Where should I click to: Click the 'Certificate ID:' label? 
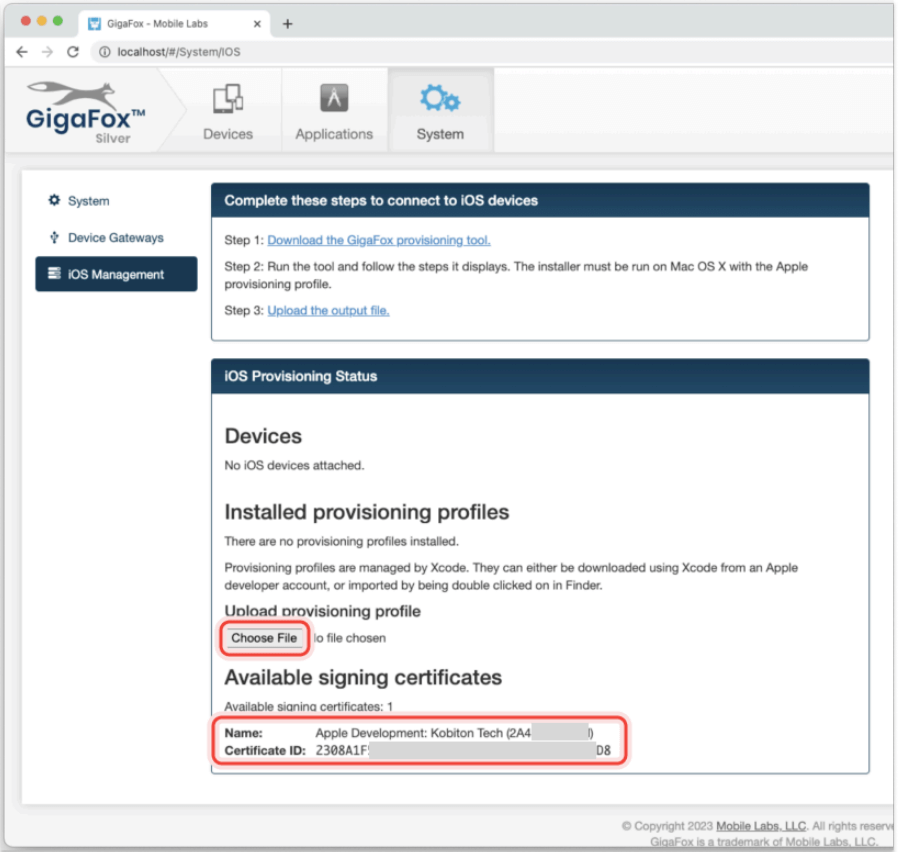pos(265,750)
